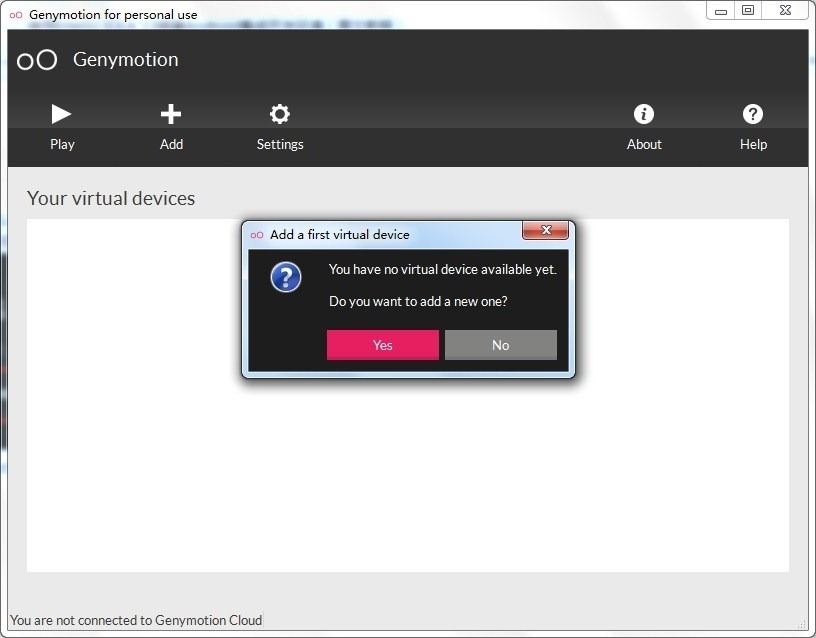Click the blue question mark dialog icon

(286, 277)
